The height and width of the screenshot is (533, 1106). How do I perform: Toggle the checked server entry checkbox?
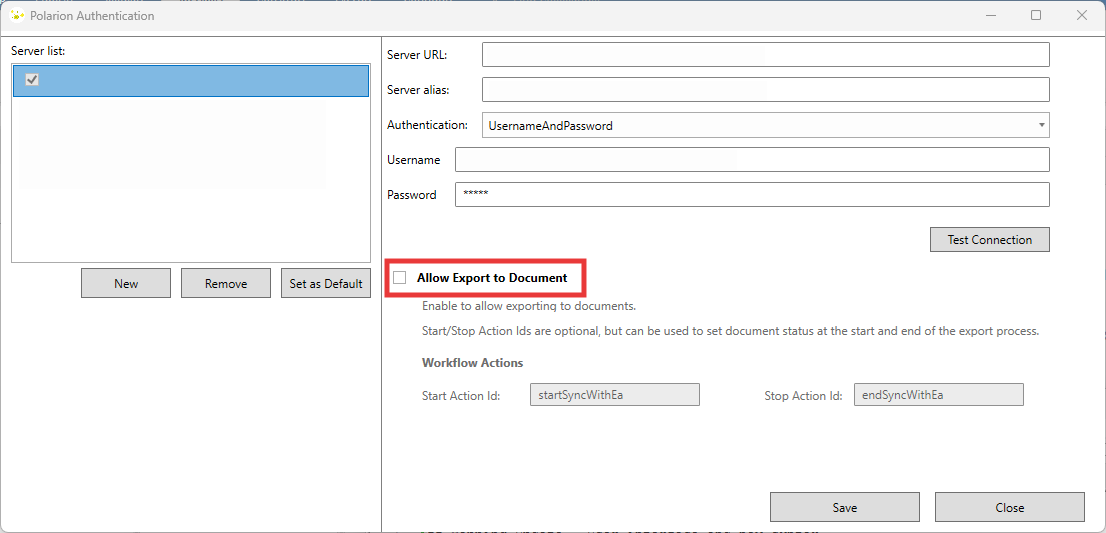pos(32,80)
